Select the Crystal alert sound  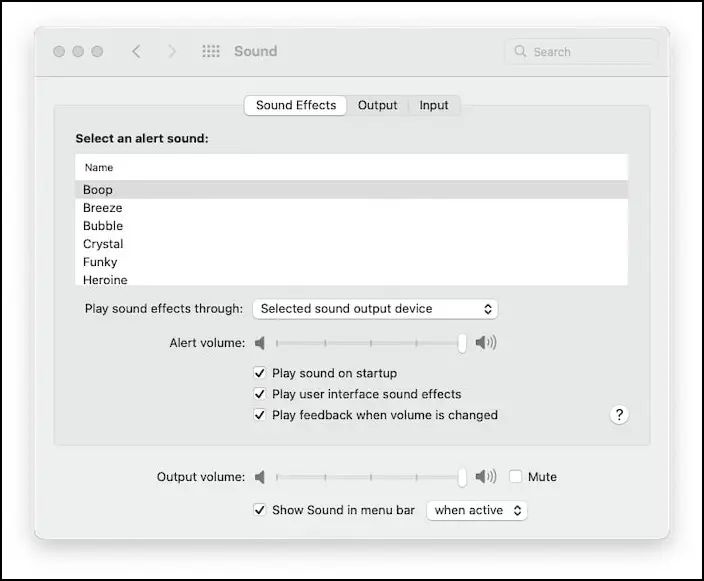104,244
